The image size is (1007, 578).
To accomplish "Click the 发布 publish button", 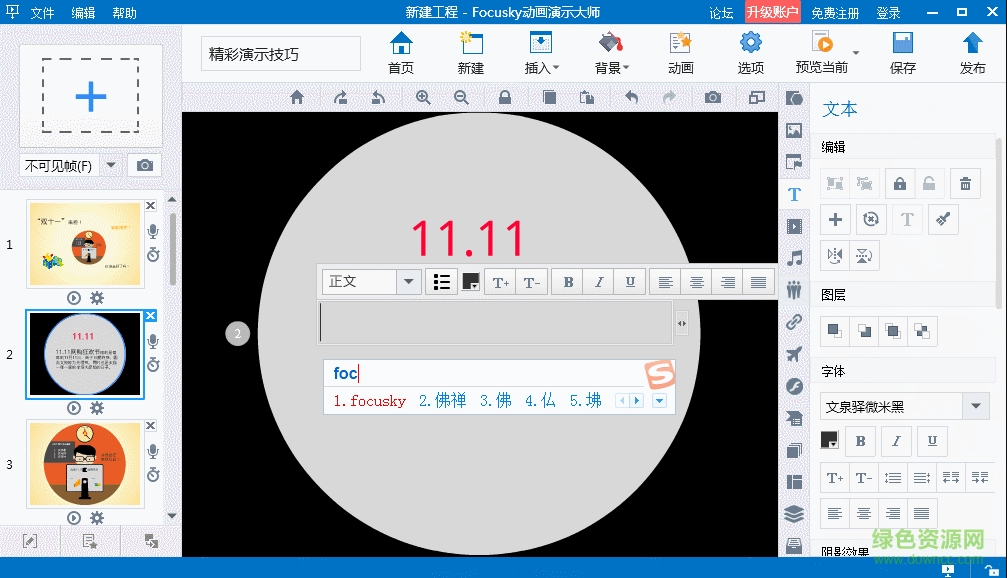I will pos(971,55).
